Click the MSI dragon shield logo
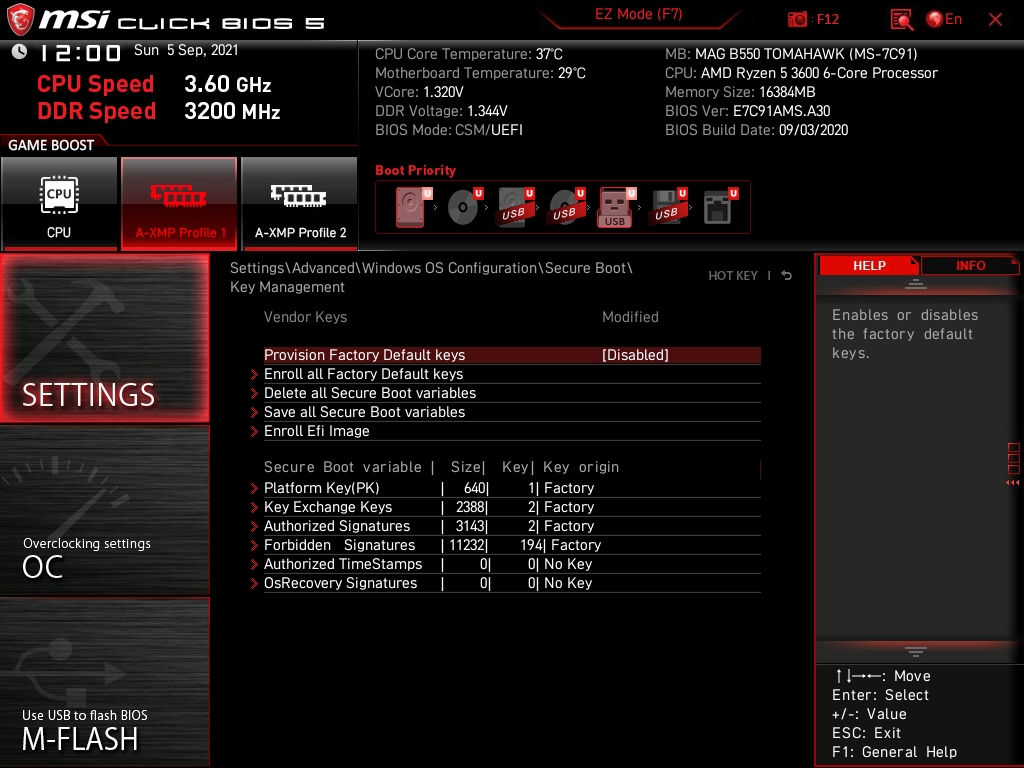The height and width of the screenshot is (768, 1024). pyautogui.click(x=20, y=20)
